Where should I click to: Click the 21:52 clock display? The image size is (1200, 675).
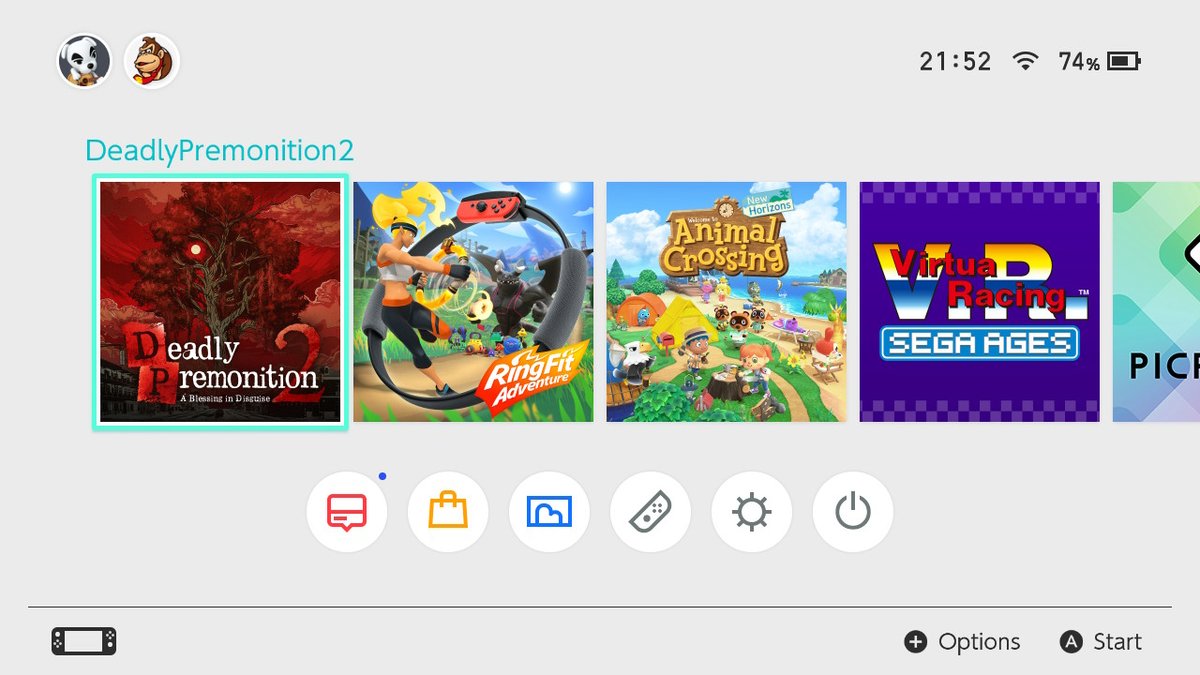click(955, 62)
